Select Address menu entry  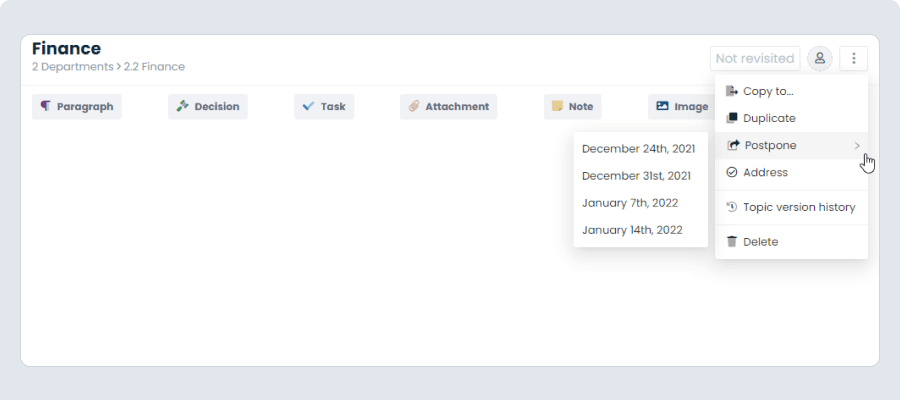(x=765, y=172)
